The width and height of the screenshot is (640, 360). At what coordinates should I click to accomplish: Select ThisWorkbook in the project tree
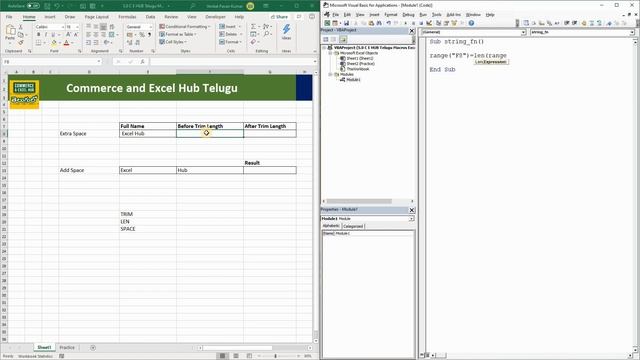(x=358, y=69)
